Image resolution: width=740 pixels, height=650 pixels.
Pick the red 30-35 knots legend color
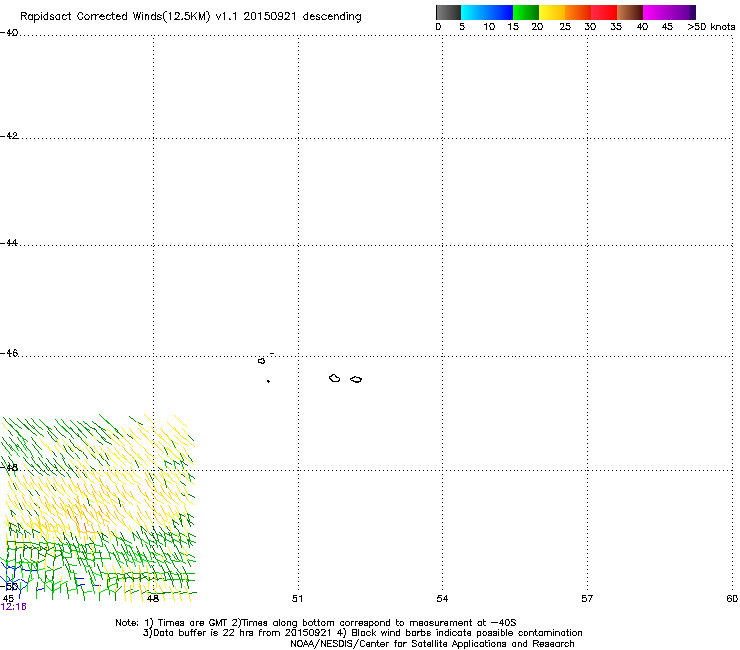click(x=604, y=12)
